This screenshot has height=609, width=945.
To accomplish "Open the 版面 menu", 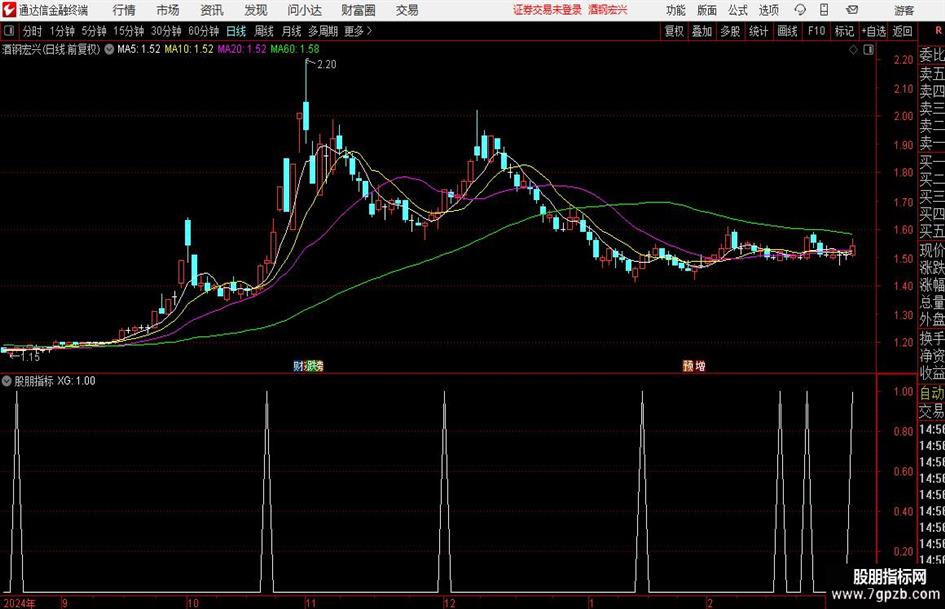I will click(x=707, y=10).
